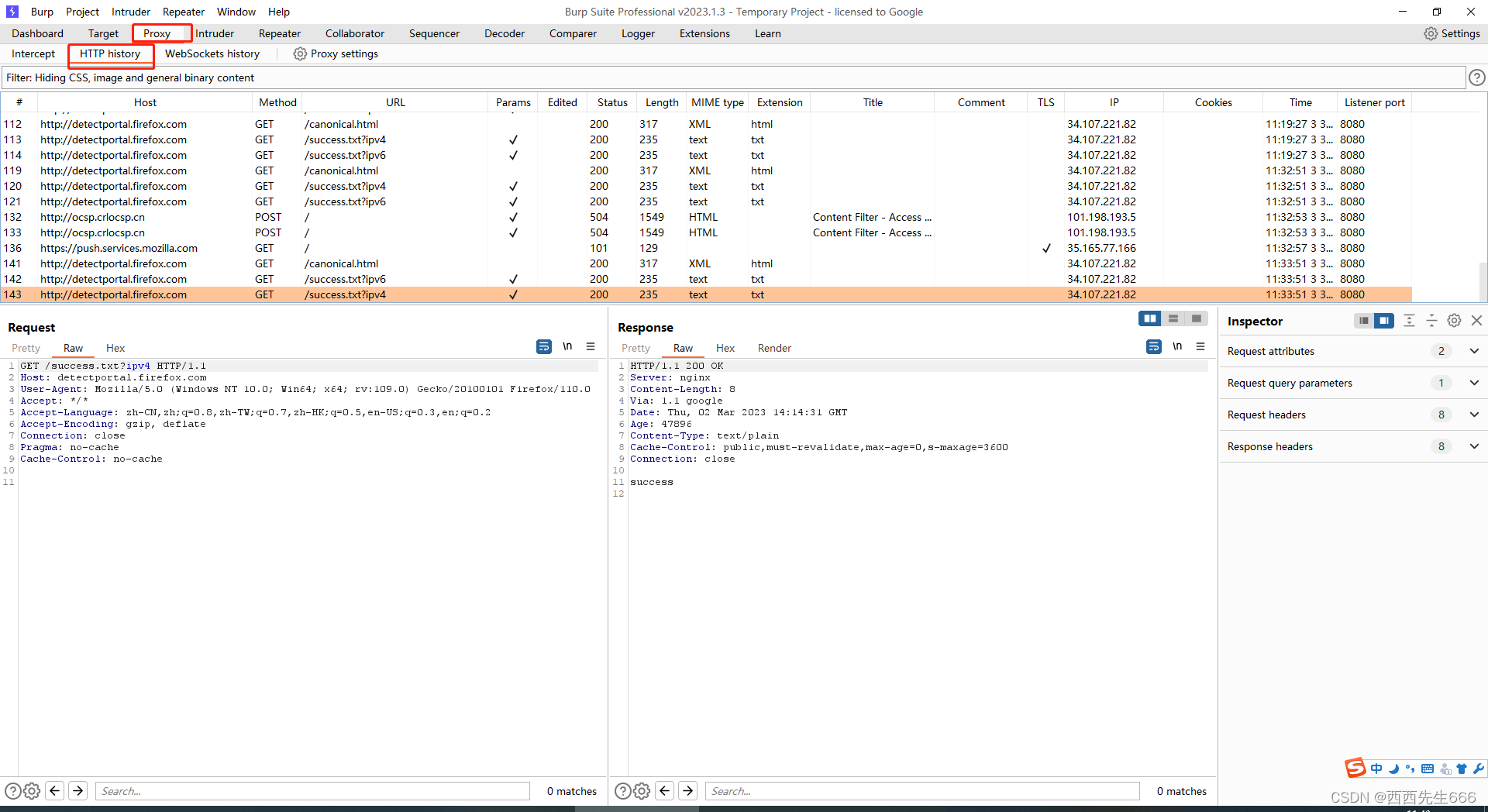Open Response search help icon

[623, 791]
